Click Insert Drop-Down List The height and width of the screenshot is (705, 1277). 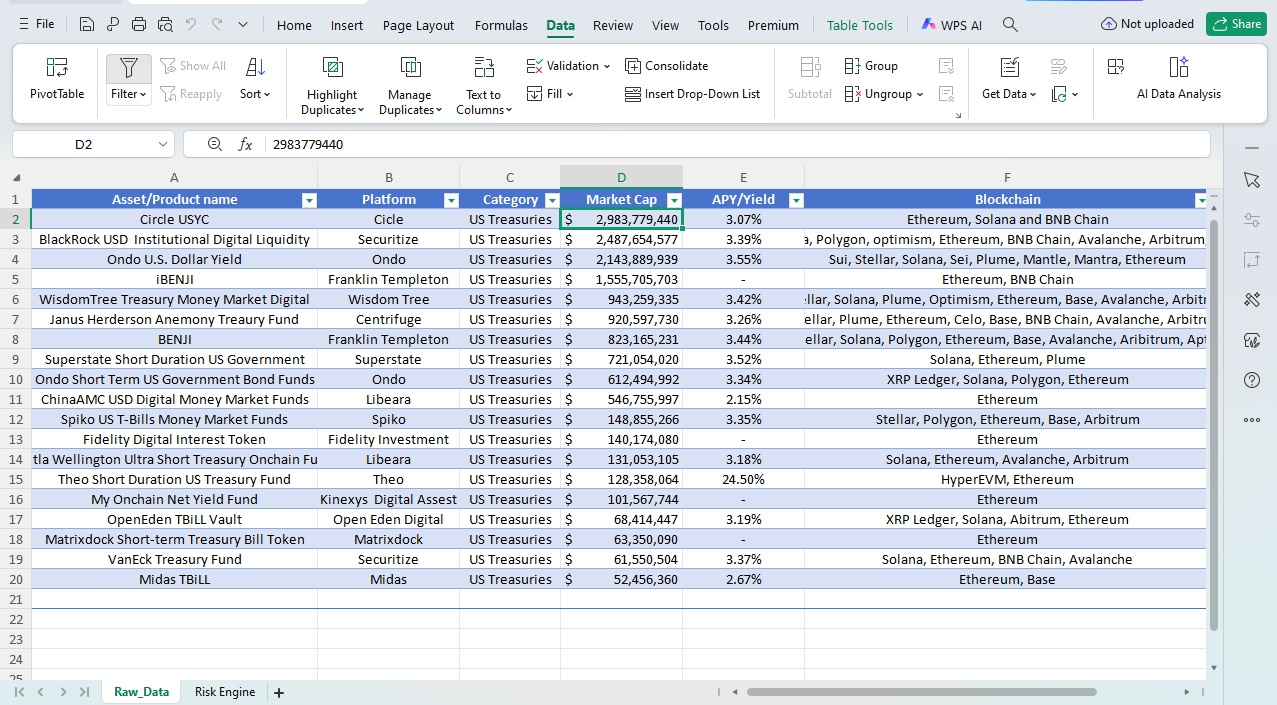692,94
